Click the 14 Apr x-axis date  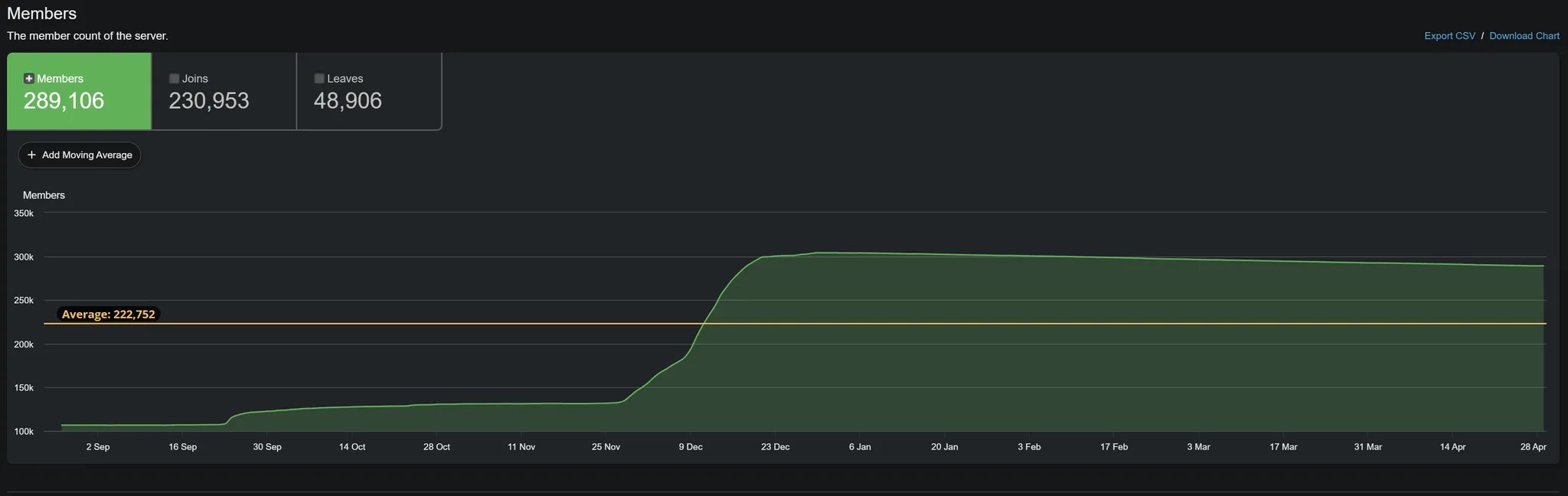tap(1452, 446)
